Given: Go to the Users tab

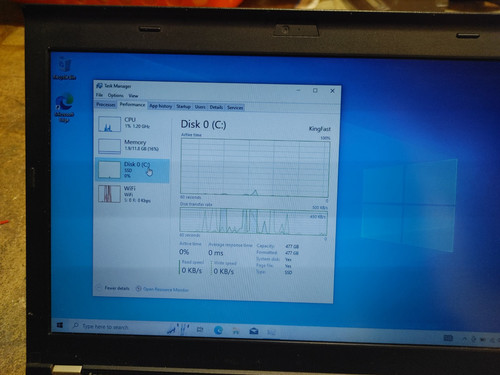Looking at the screenshot, I should pos(200,107).
